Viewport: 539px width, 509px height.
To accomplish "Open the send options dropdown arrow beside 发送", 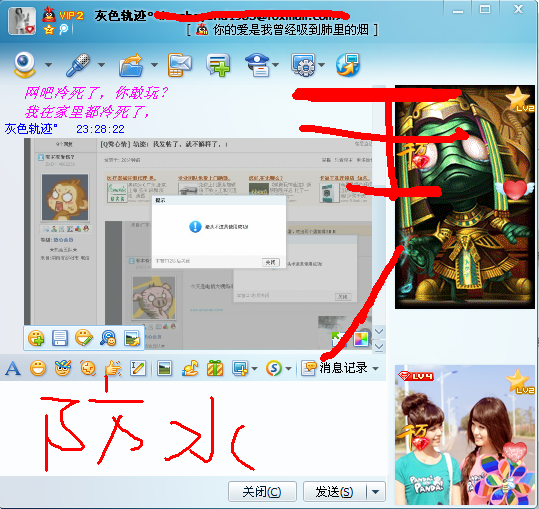I will point(376,491).
